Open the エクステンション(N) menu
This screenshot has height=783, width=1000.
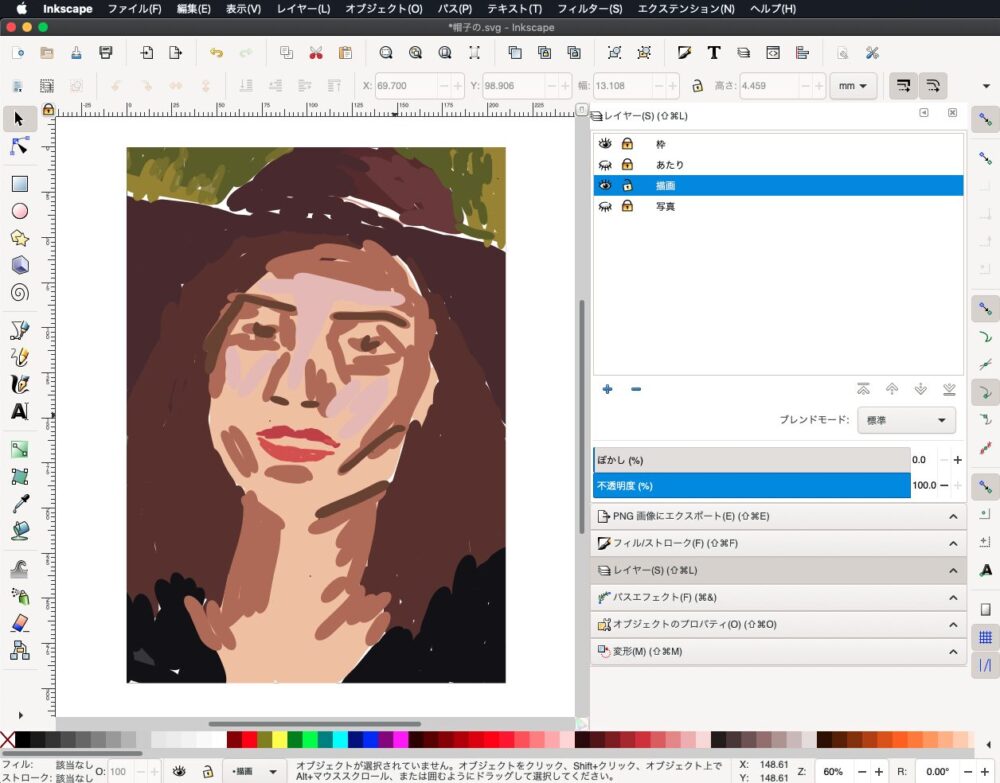[685, 9]
